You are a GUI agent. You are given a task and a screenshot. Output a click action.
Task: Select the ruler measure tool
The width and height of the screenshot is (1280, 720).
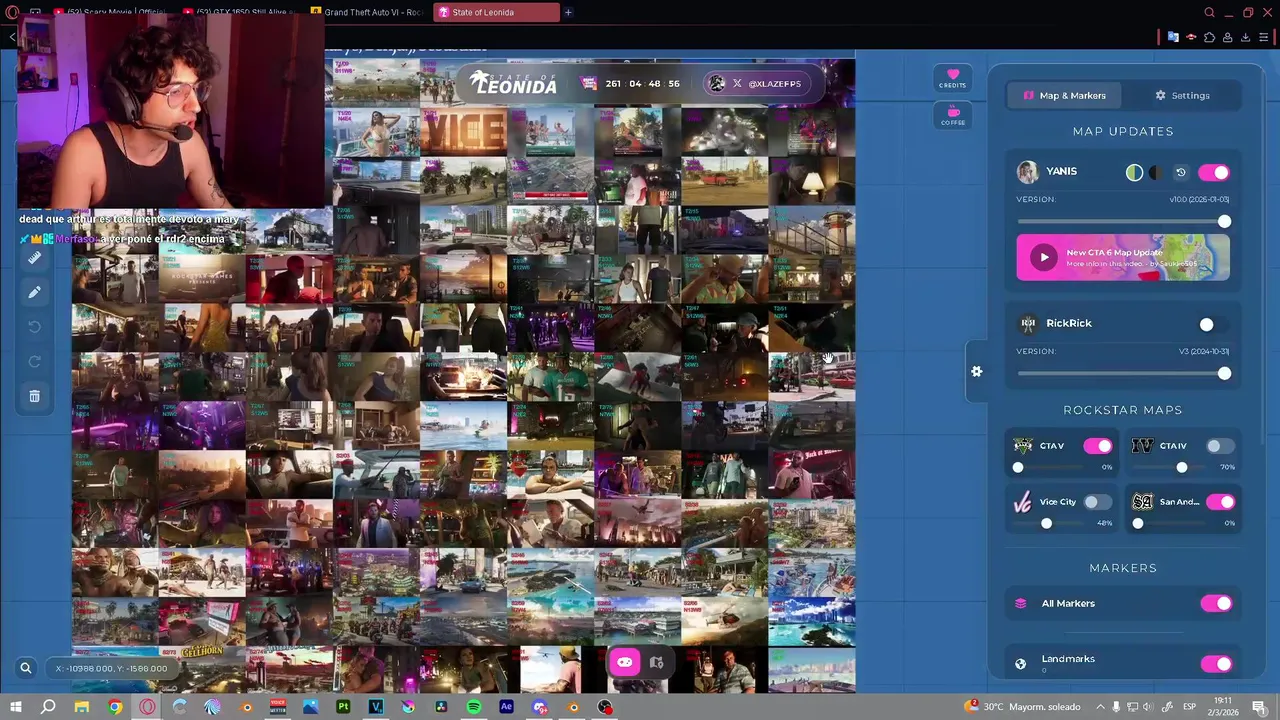(34, 258)
